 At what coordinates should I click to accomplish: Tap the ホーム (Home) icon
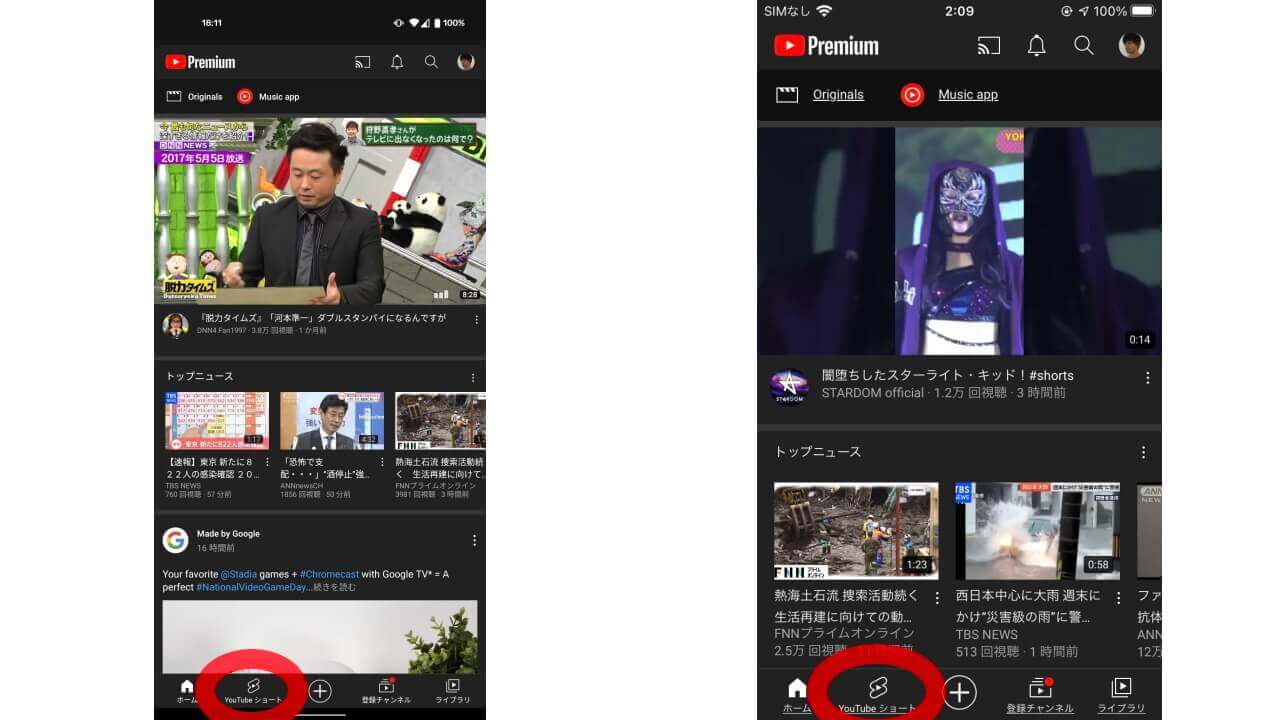pyautogui.click(x=796, y=688)
